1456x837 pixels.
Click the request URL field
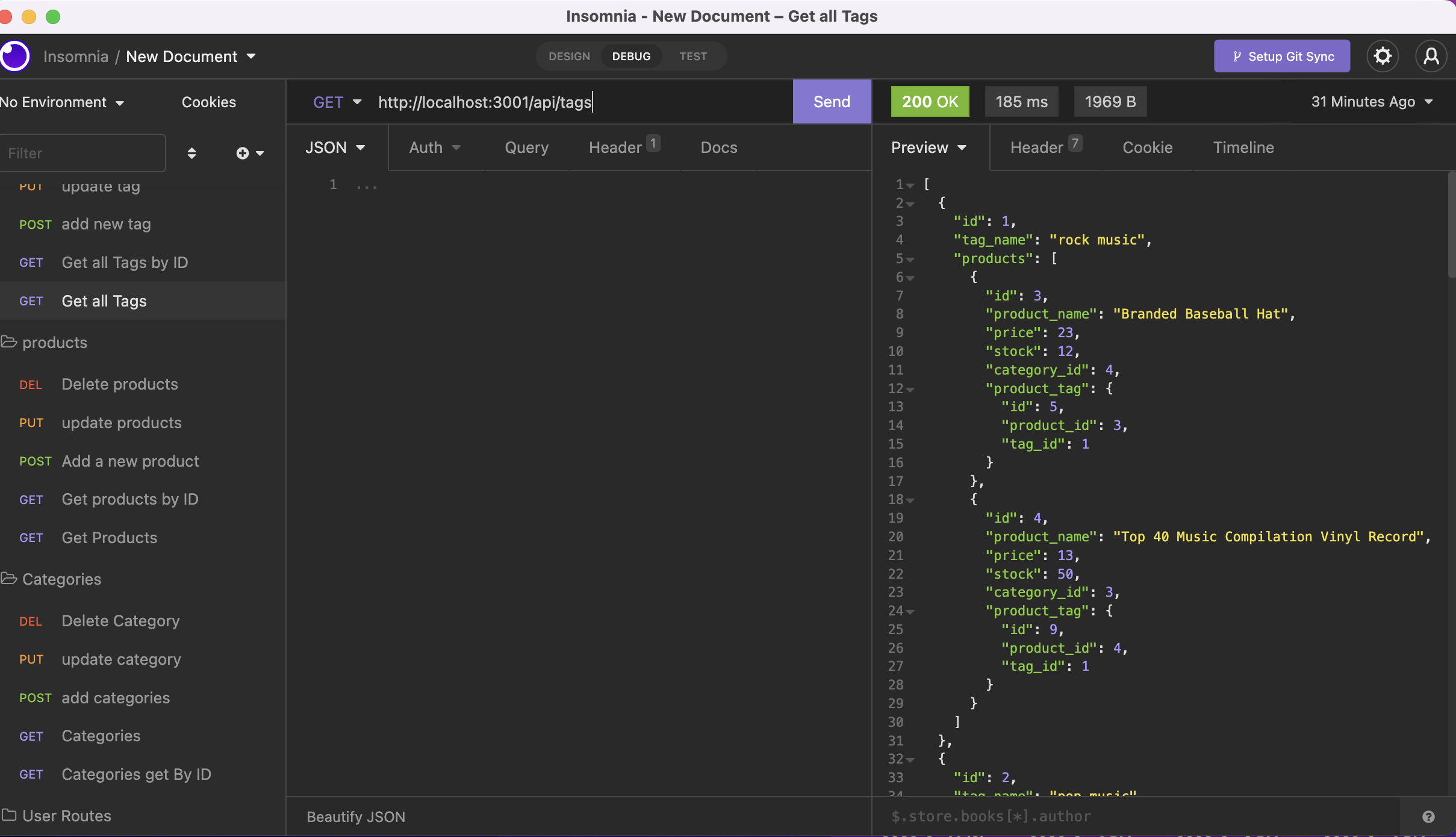click(x=581, y=102)
